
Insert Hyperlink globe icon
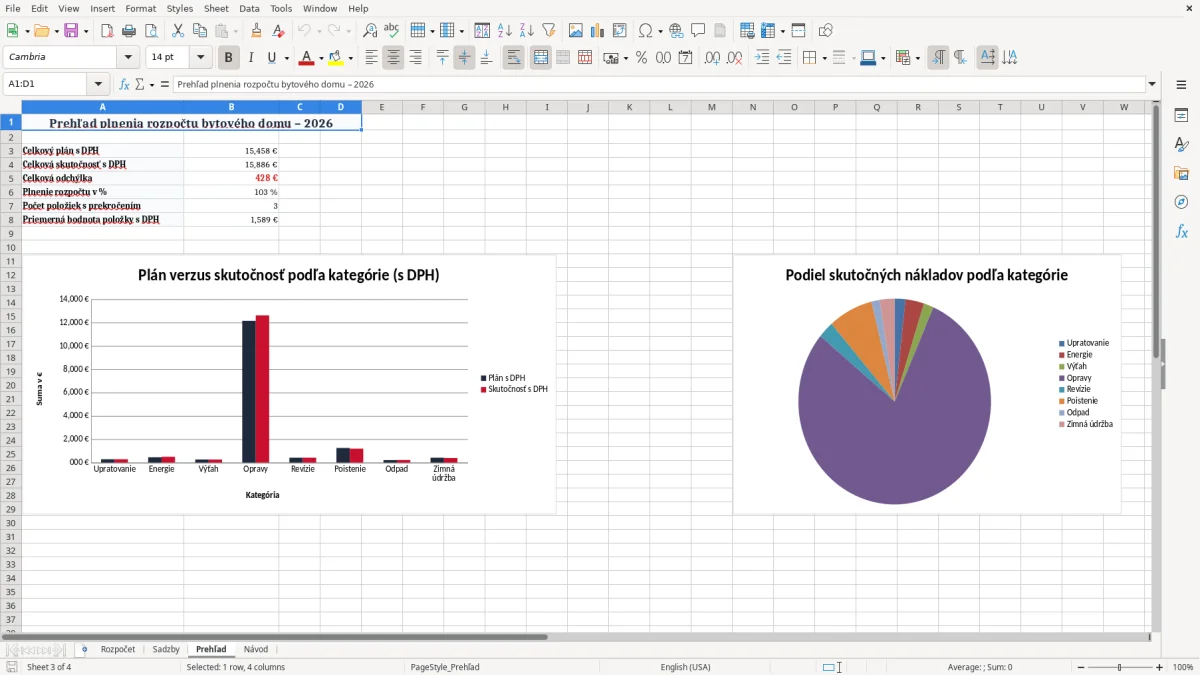(676, 31)
